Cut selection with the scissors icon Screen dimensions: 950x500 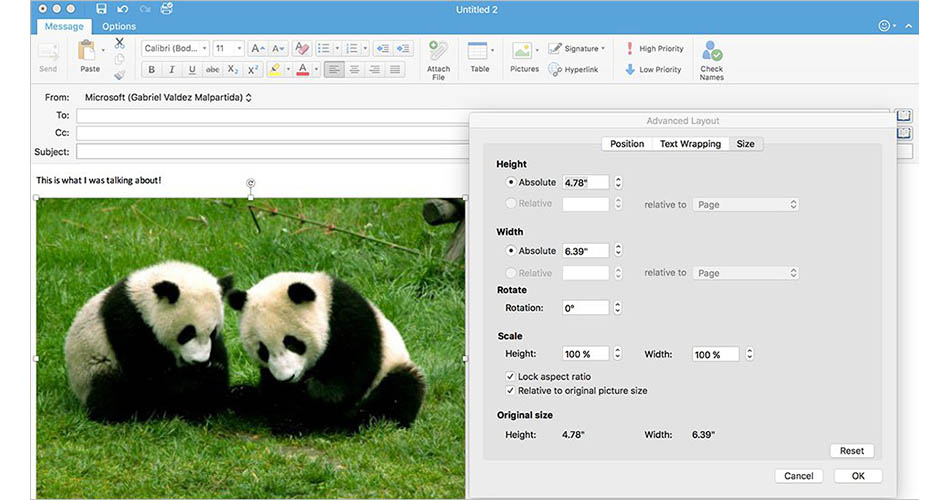point(119,43)
